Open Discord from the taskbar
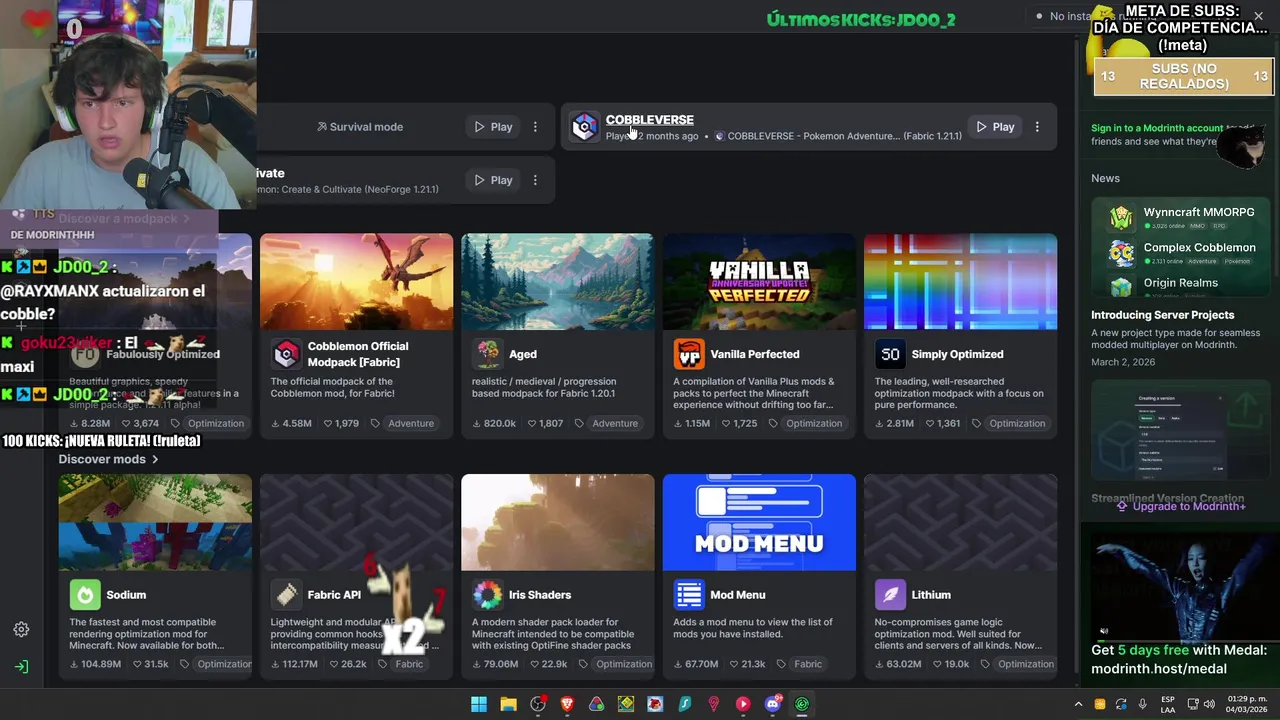The height and width of the screenshot is (720, 1280). [772, 704]
